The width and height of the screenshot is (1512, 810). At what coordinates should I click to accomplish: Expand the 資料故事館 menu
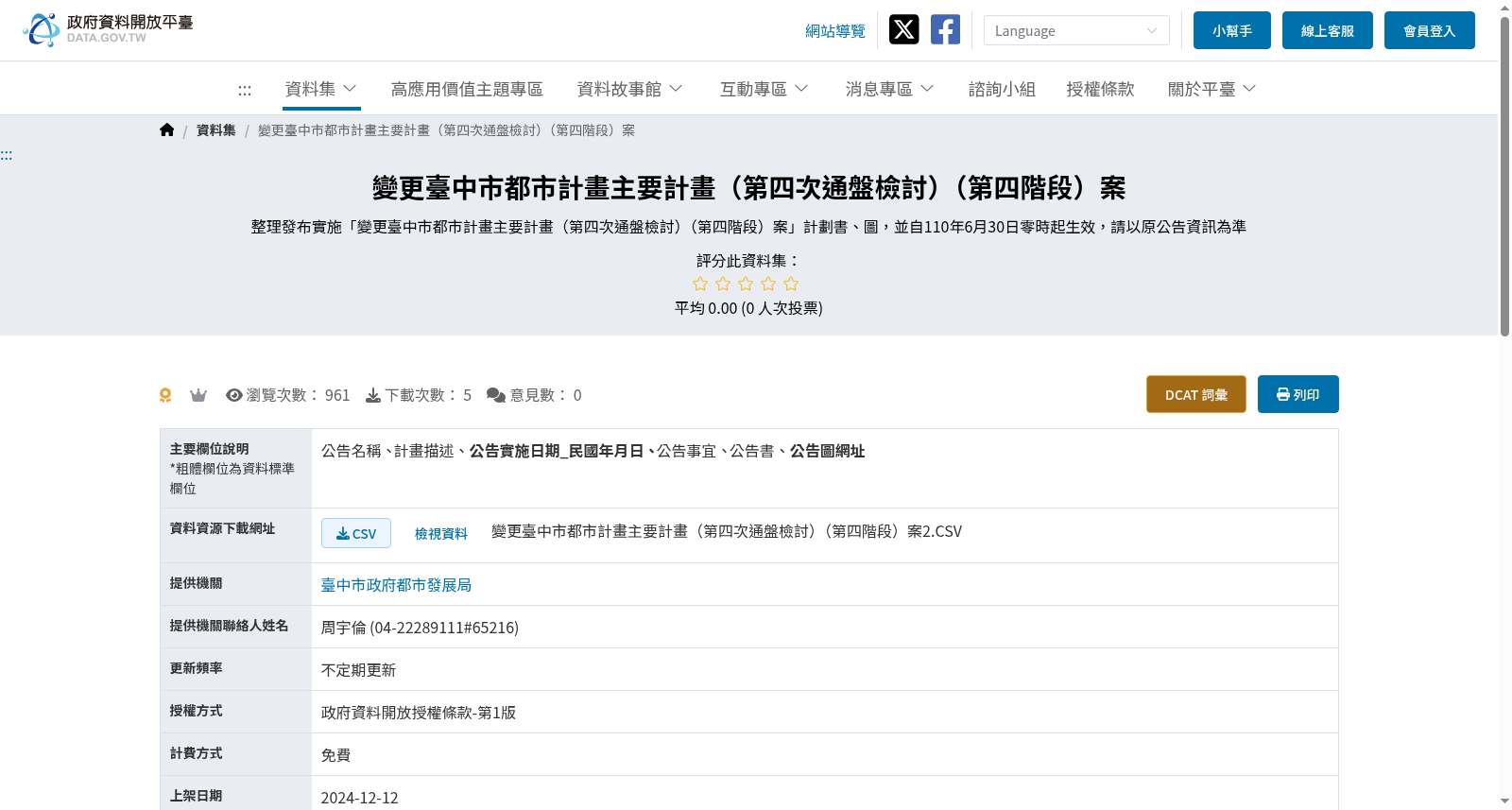pyautogui.click(x=629, y=89)
